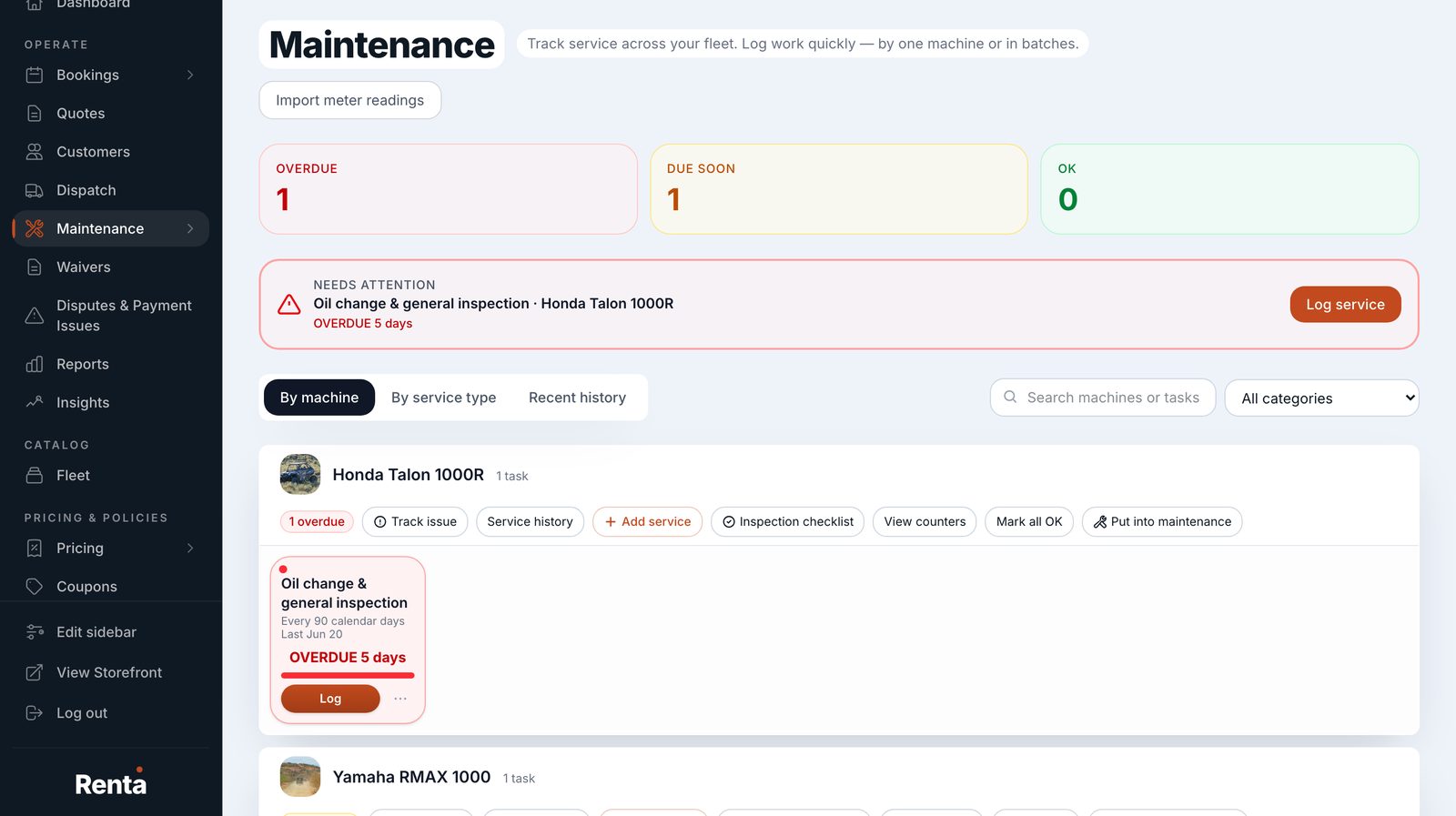The image size is (1456, 816).
Task: Switch to the By service type tab
Action: pyautogui.click(x=444, y=398)
